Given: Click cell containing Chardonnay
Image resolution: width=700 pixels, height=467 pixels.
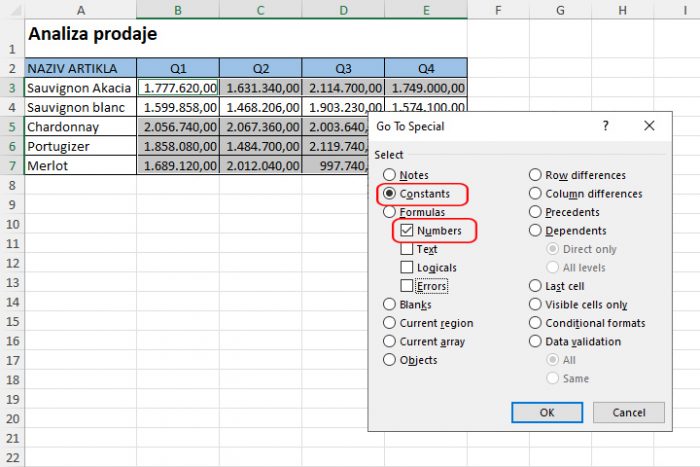Looking at the screenshot, I should point(79,127).
